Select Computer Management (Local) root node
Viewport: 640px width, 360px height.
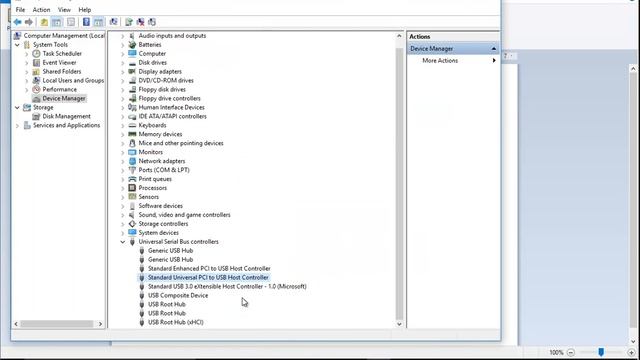64,36
